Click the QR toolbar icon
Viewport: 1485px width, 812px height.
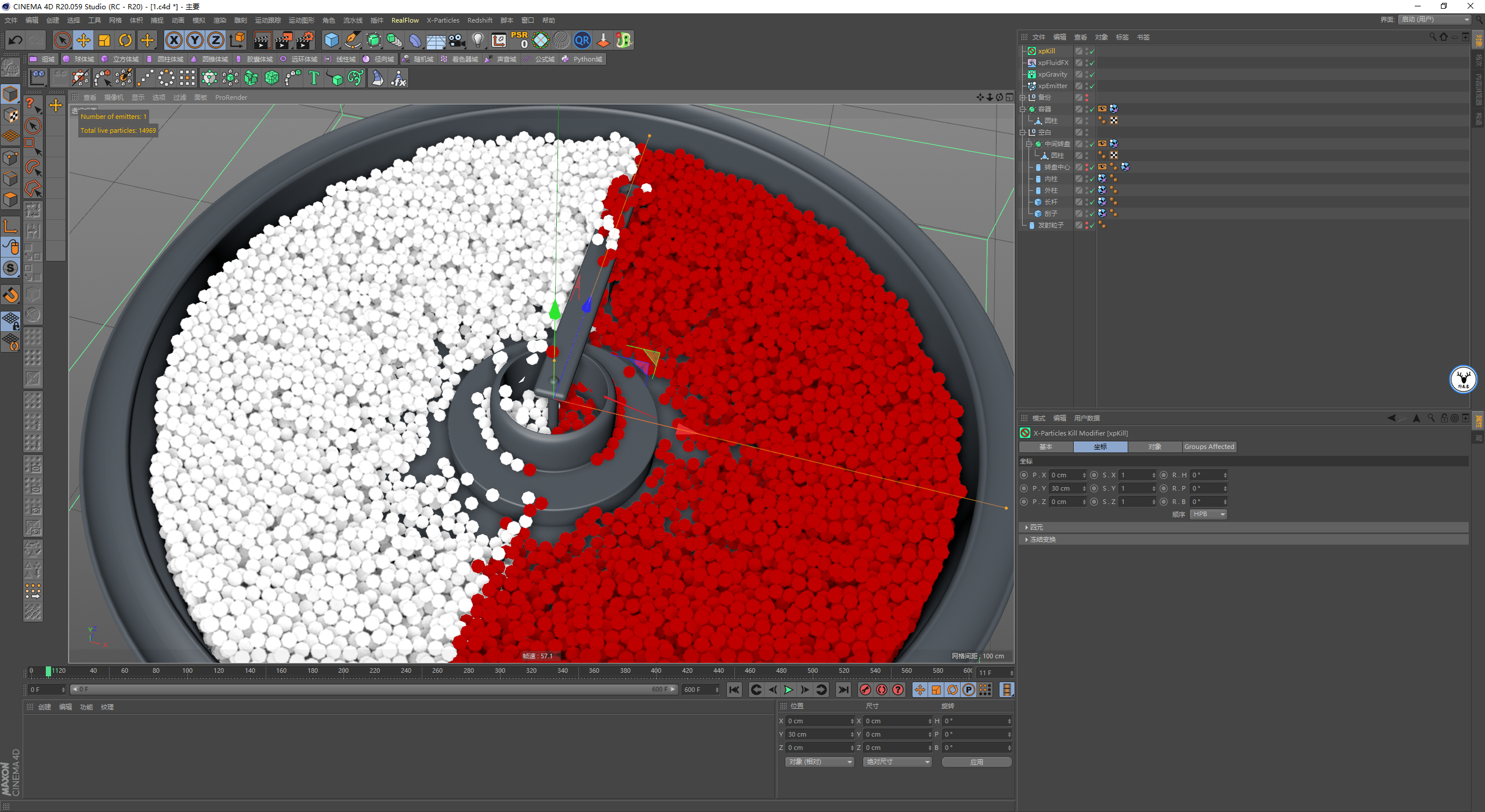tap(582, 40)
